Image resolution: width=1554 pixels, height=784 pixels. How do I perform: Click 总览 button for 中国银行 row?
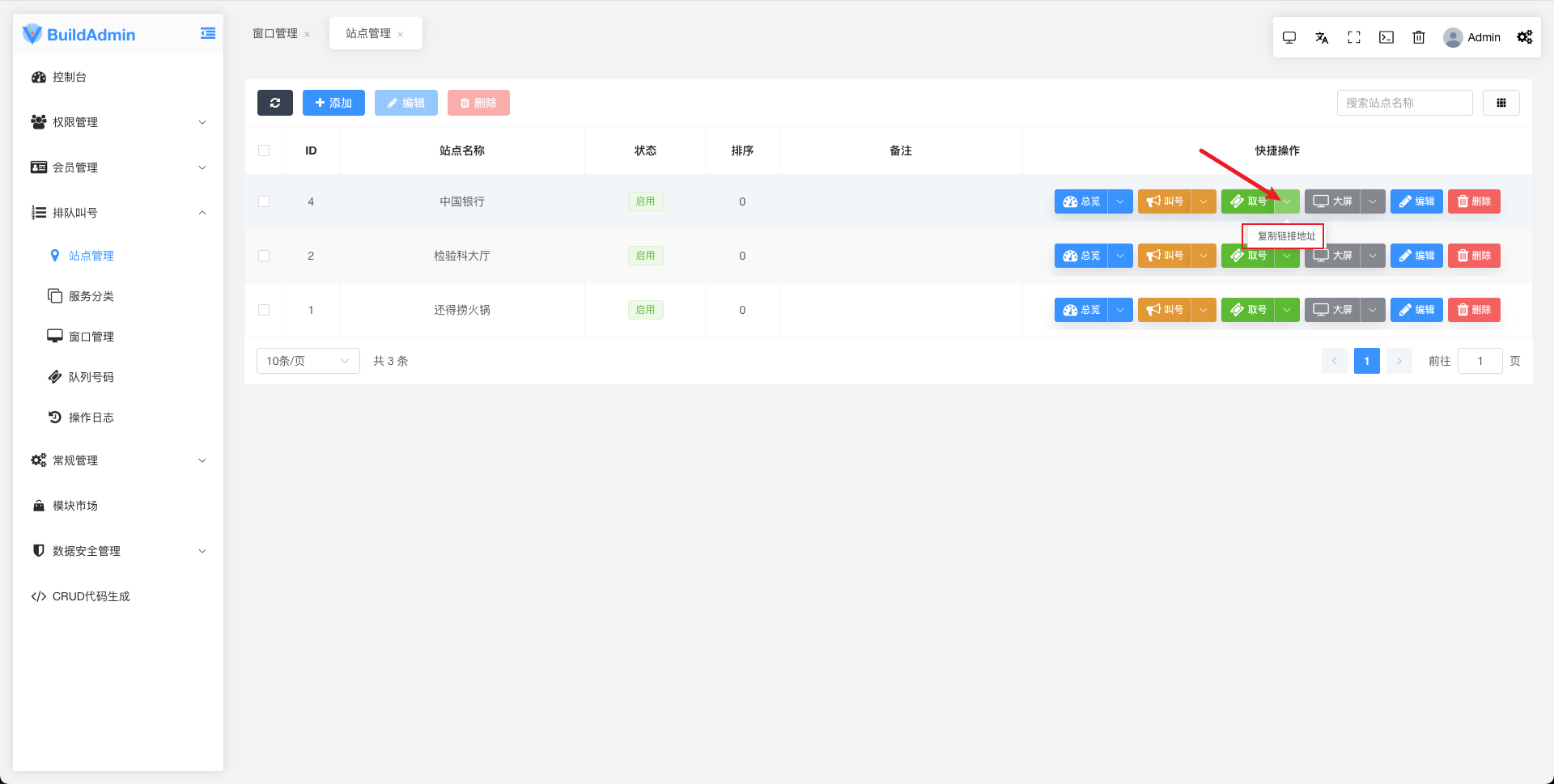[x=1081, y=201]
